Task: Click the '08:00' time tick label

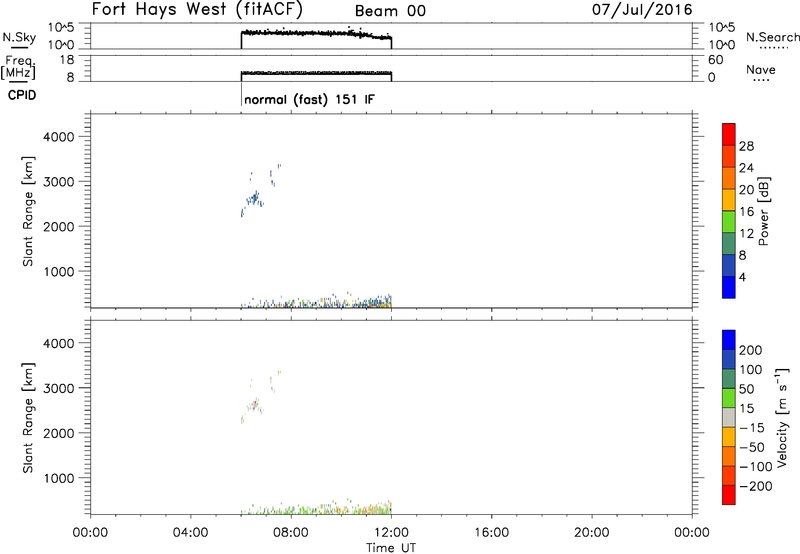Action: point(291,533)
